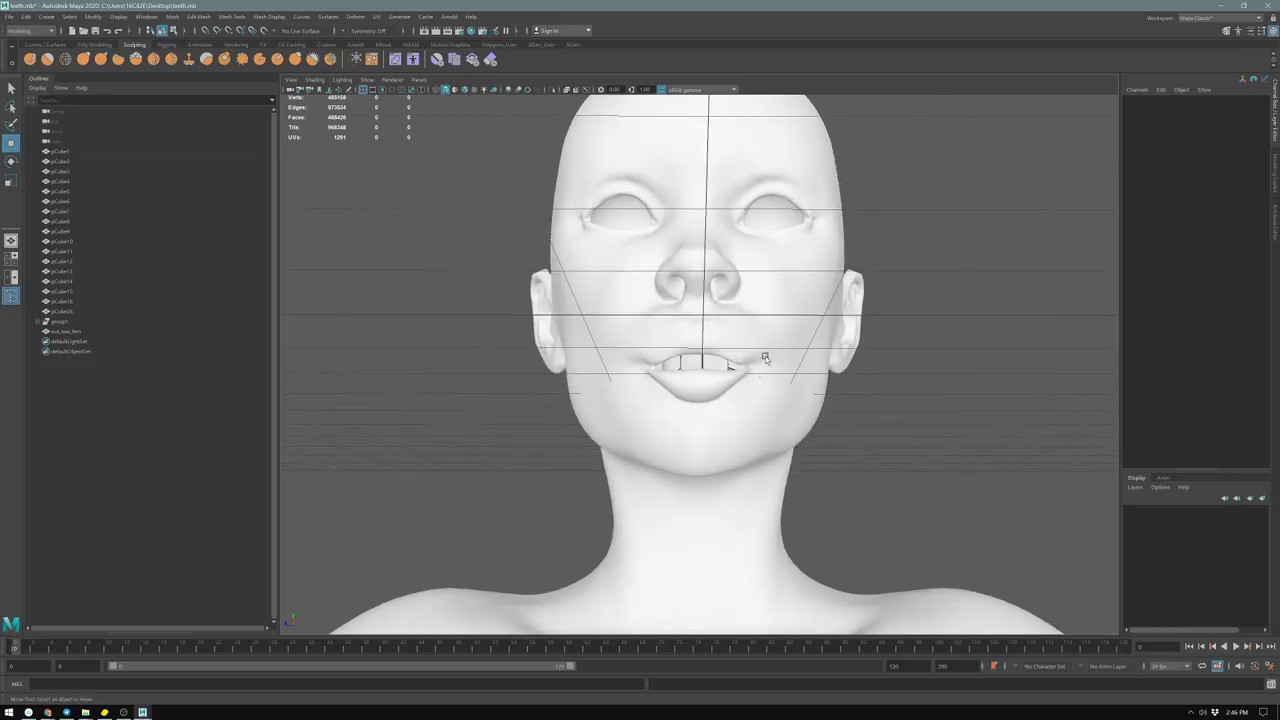The height and width of the screenshot is (720, 1280).
Task: Open No Character Set dropdown
Action: [x=1047, y=666]
